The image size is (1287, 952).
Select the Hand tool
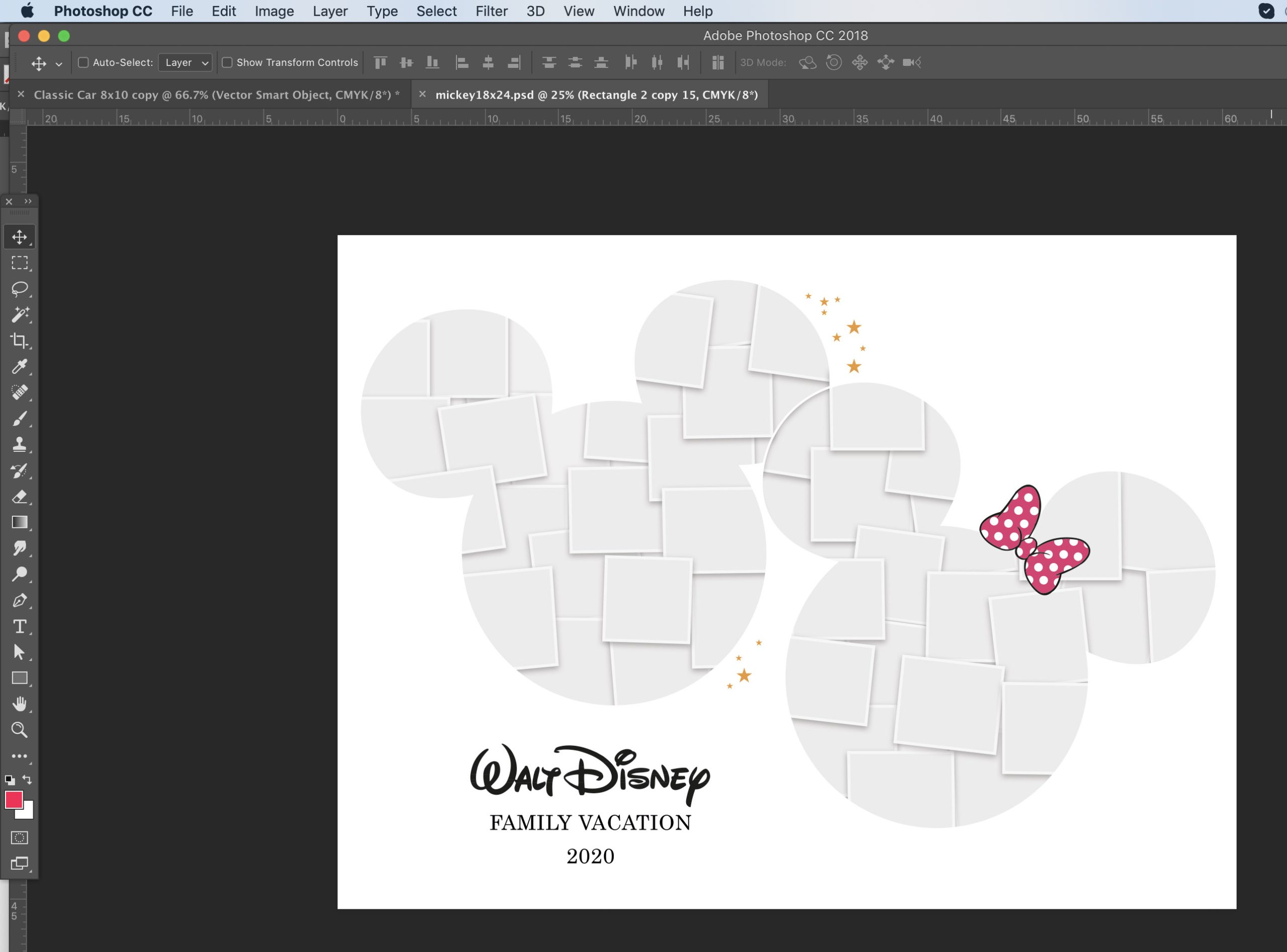coord(20,704)
